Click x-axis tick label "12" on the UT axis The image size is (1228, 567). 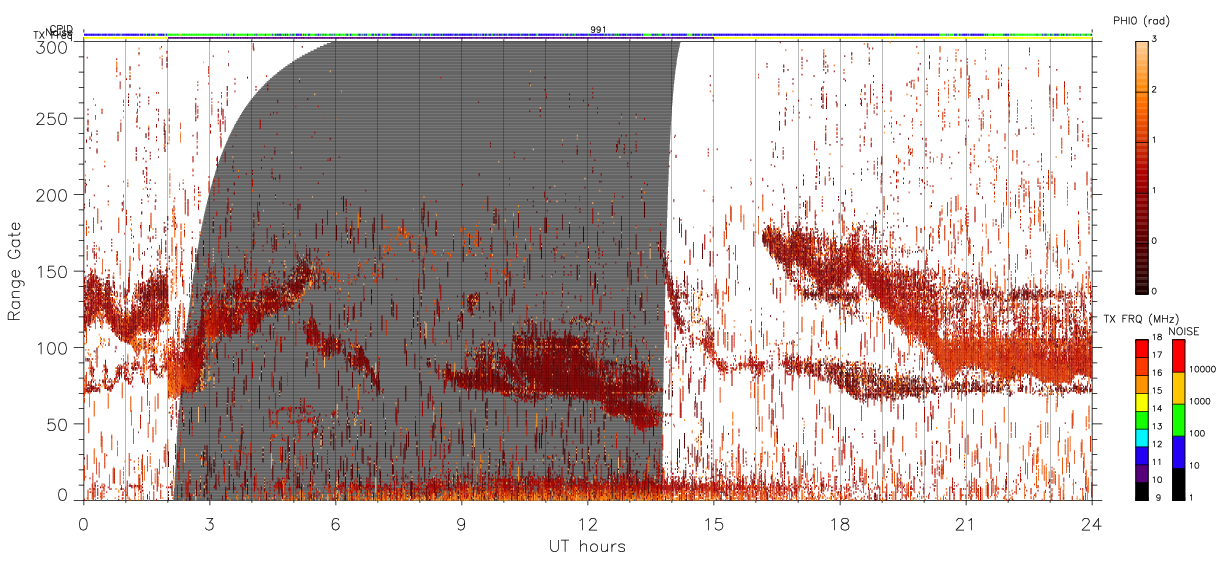coord(587,524)
